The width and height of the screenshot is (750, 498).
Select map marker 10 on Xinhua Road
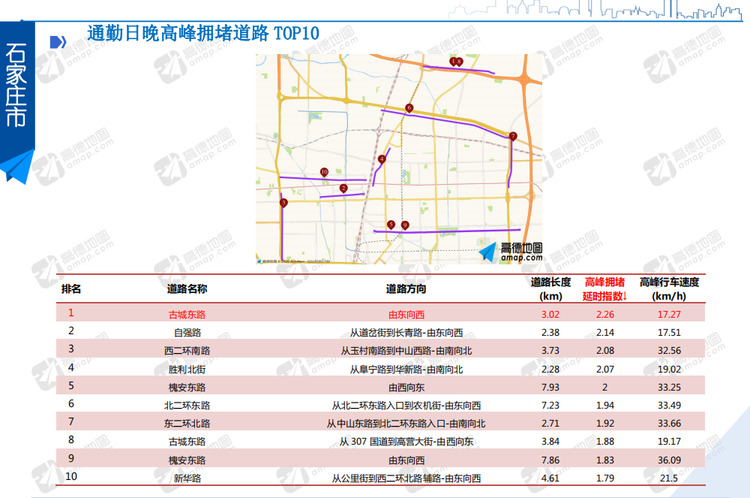pyautogui.click(x=324, y=172)
